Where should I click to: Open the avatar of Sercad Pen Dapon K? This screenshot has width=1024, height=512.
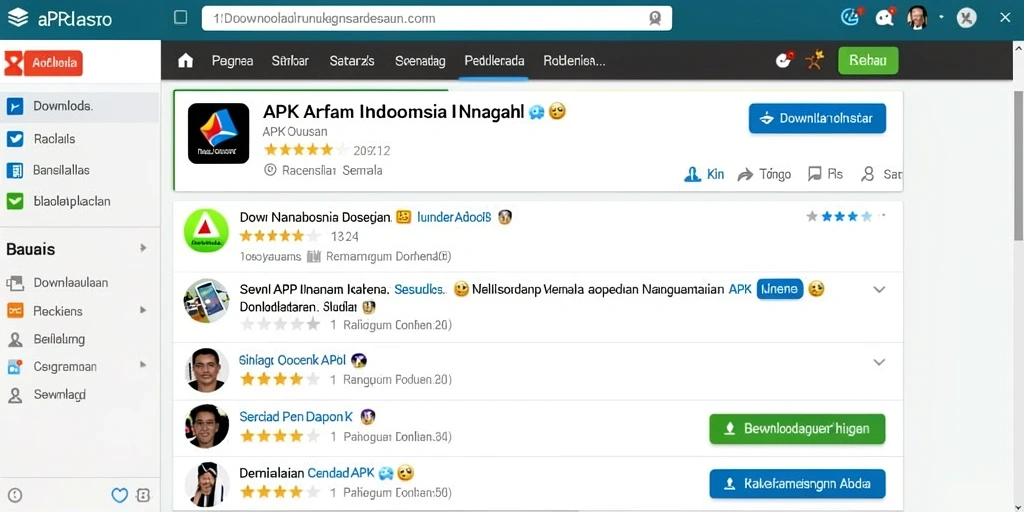pos(206,426)
